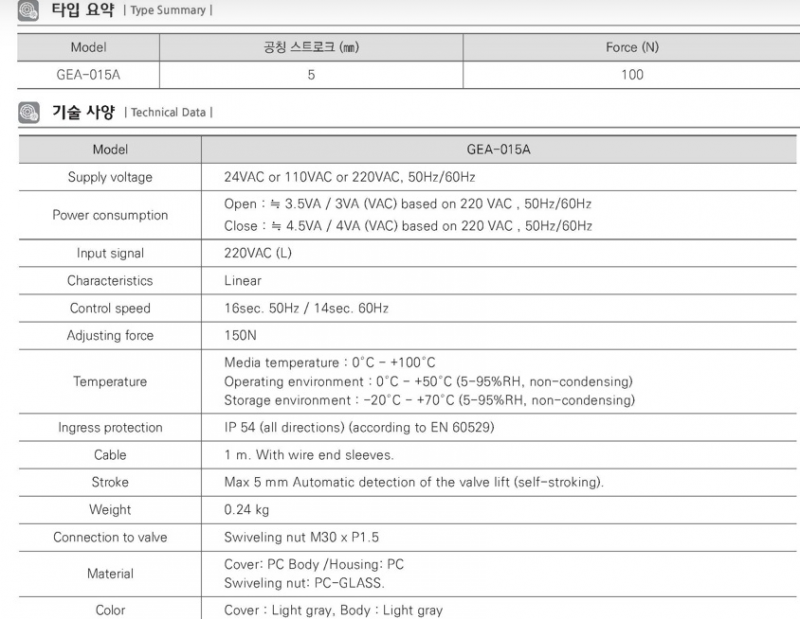Click the icon beside the Type Summary heading
This screenshot has height=619, width=800.
click(30, 10)
